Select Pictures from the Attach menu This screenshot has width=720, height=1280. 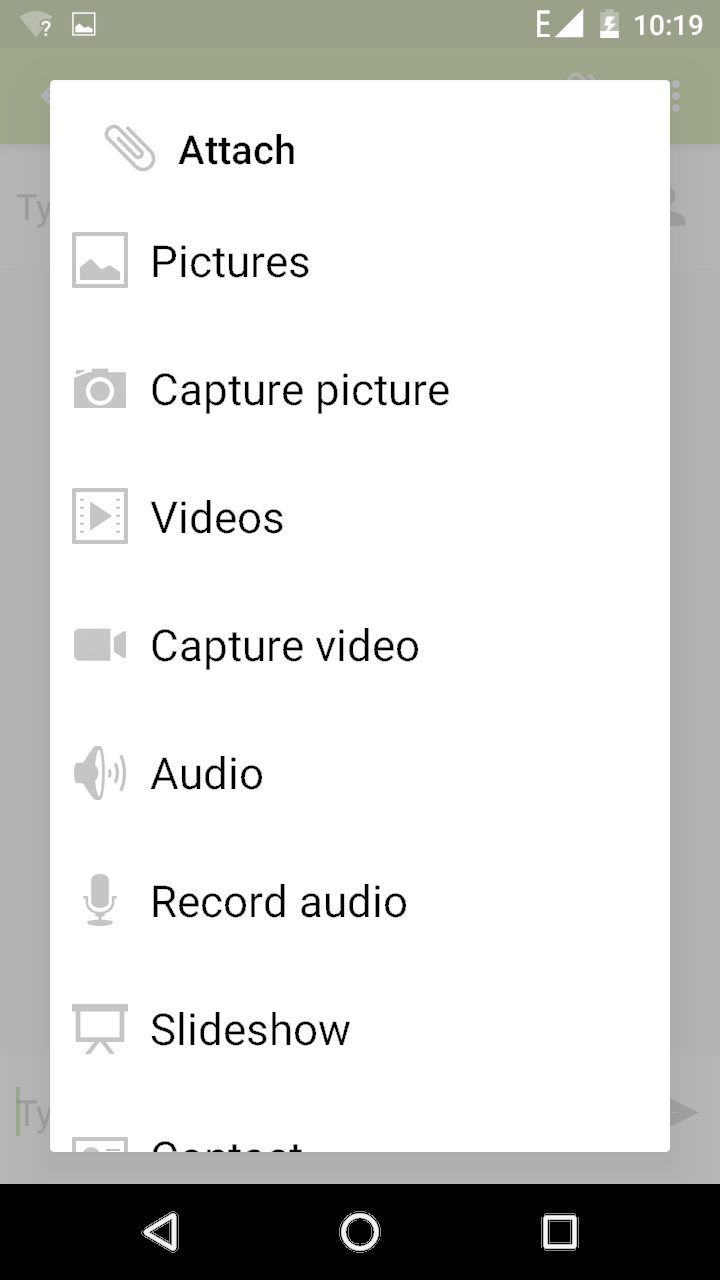click(360, 261)
